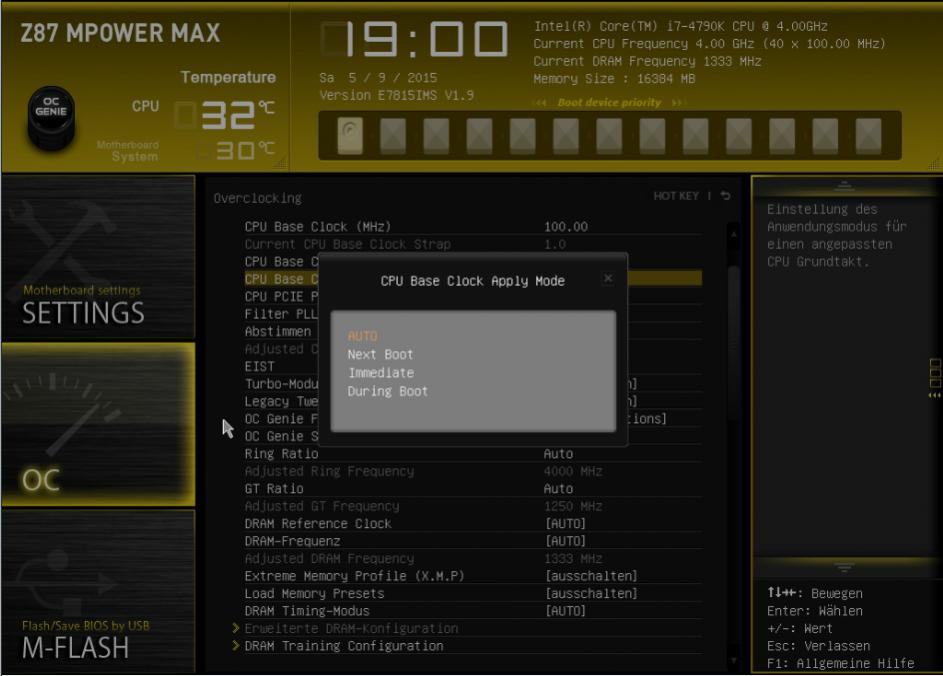
Task: Change the Ring Ratio Auto value
Action: click(558, 454)
